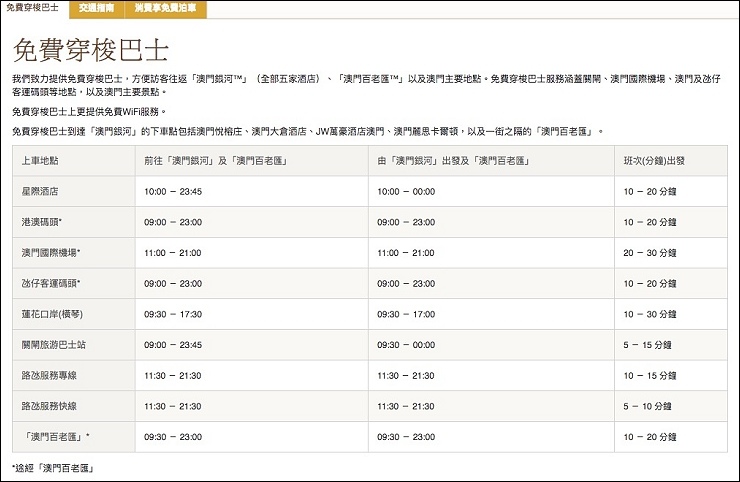Viewport: 740px width, 482px height.
Task: Click the 上車地點 column header
Action: coord(40,161)
